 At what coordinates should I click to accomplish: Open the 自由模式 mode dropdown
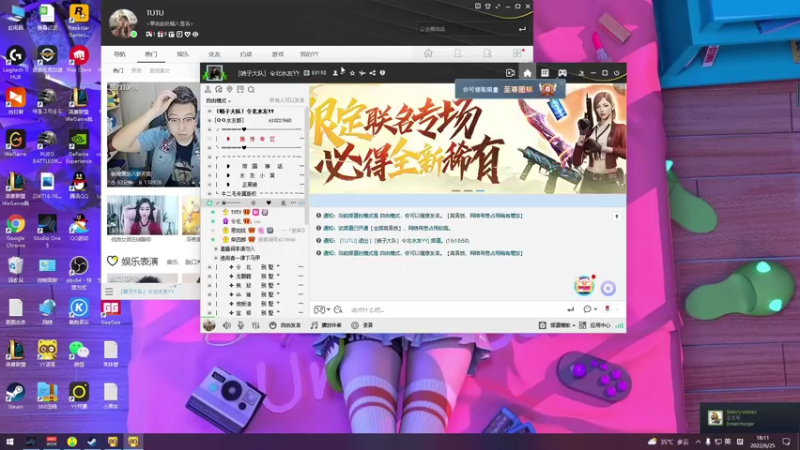point(218,101)
